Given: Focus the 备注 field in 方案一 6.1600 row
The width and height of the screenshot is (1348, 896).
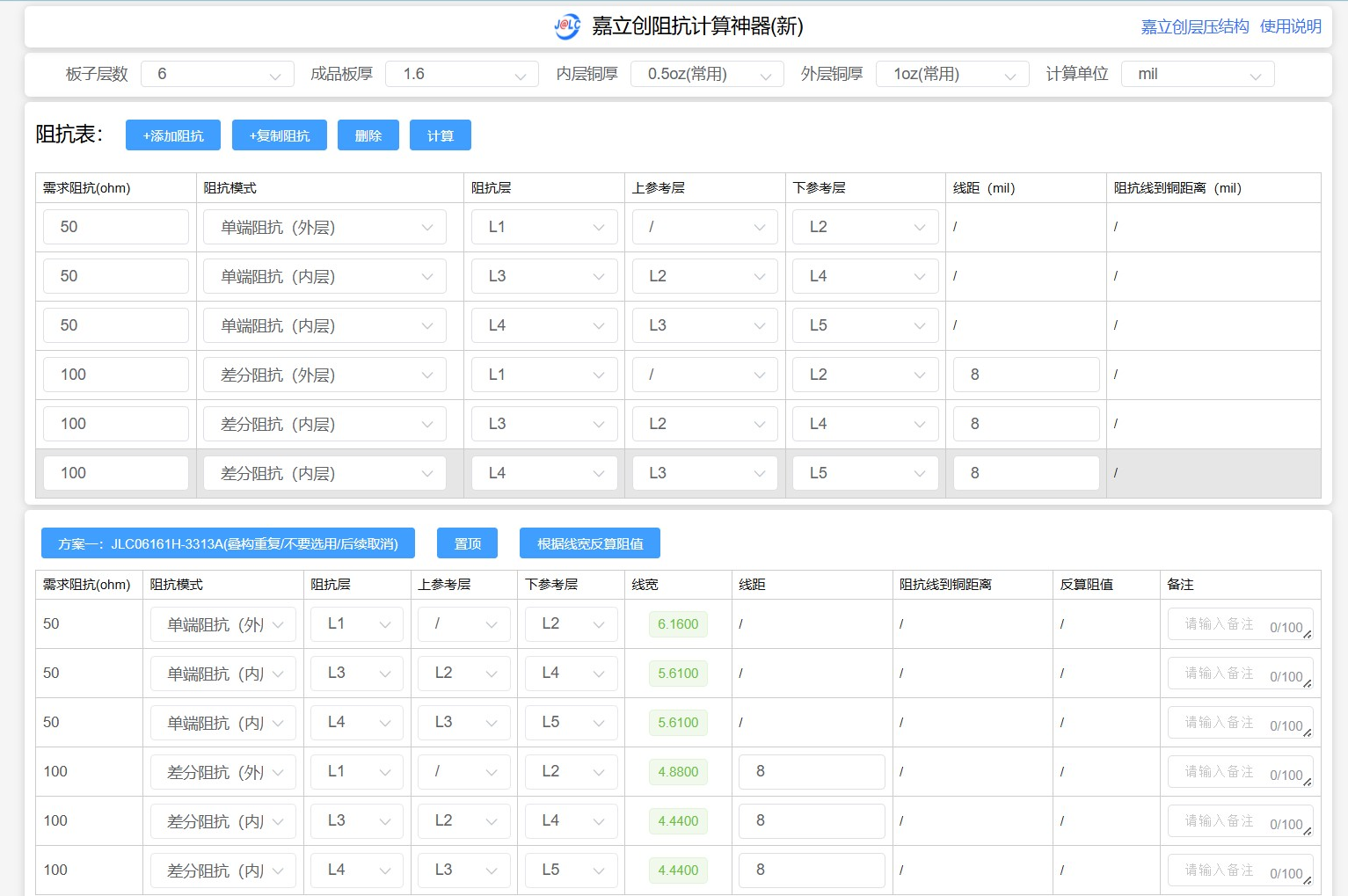Looking at the screenshot, I should pyautogui.click(x=1241, y=624).
